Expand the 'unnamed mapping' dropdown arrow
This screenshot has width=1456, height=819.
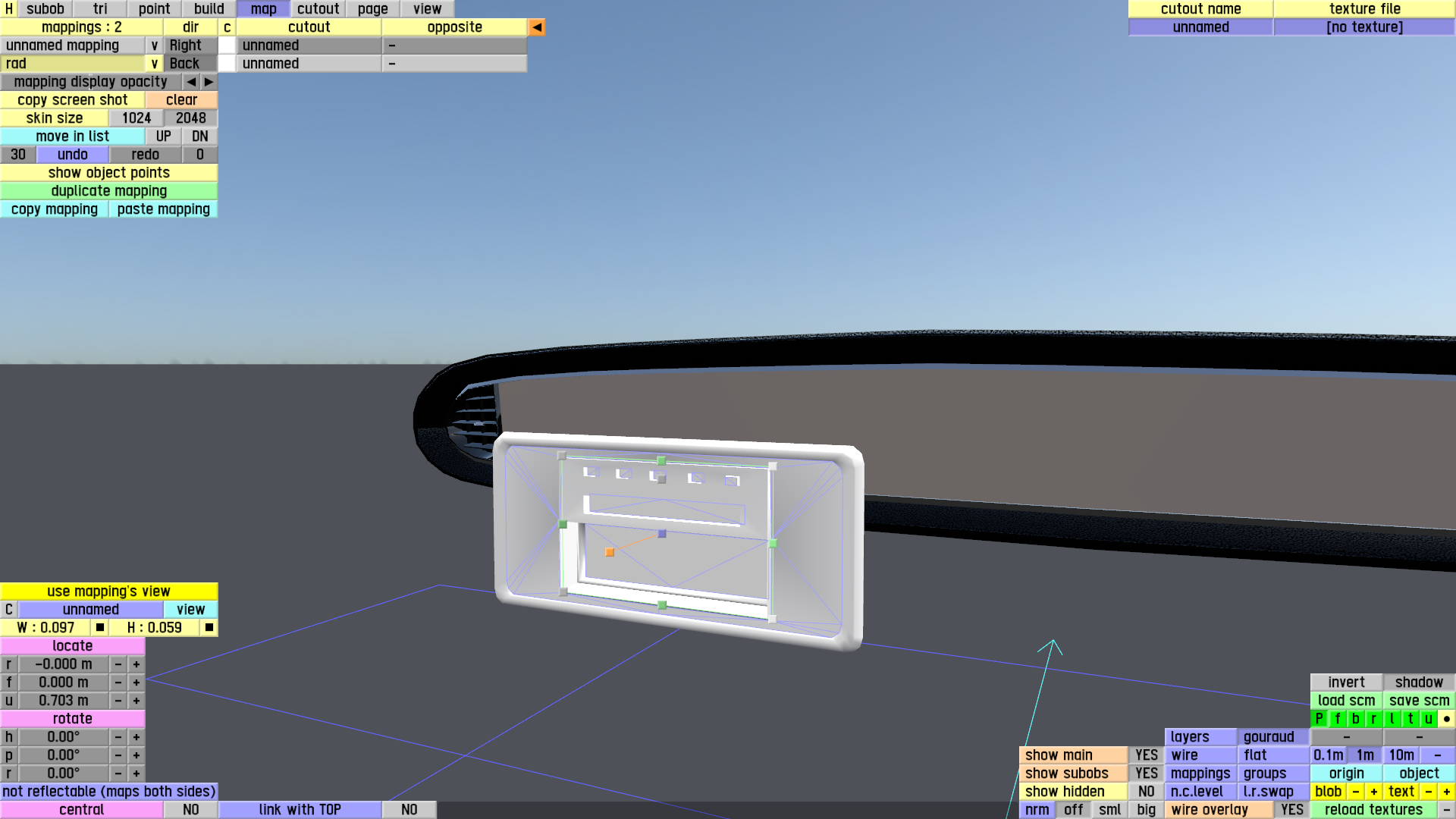(154, 45)
